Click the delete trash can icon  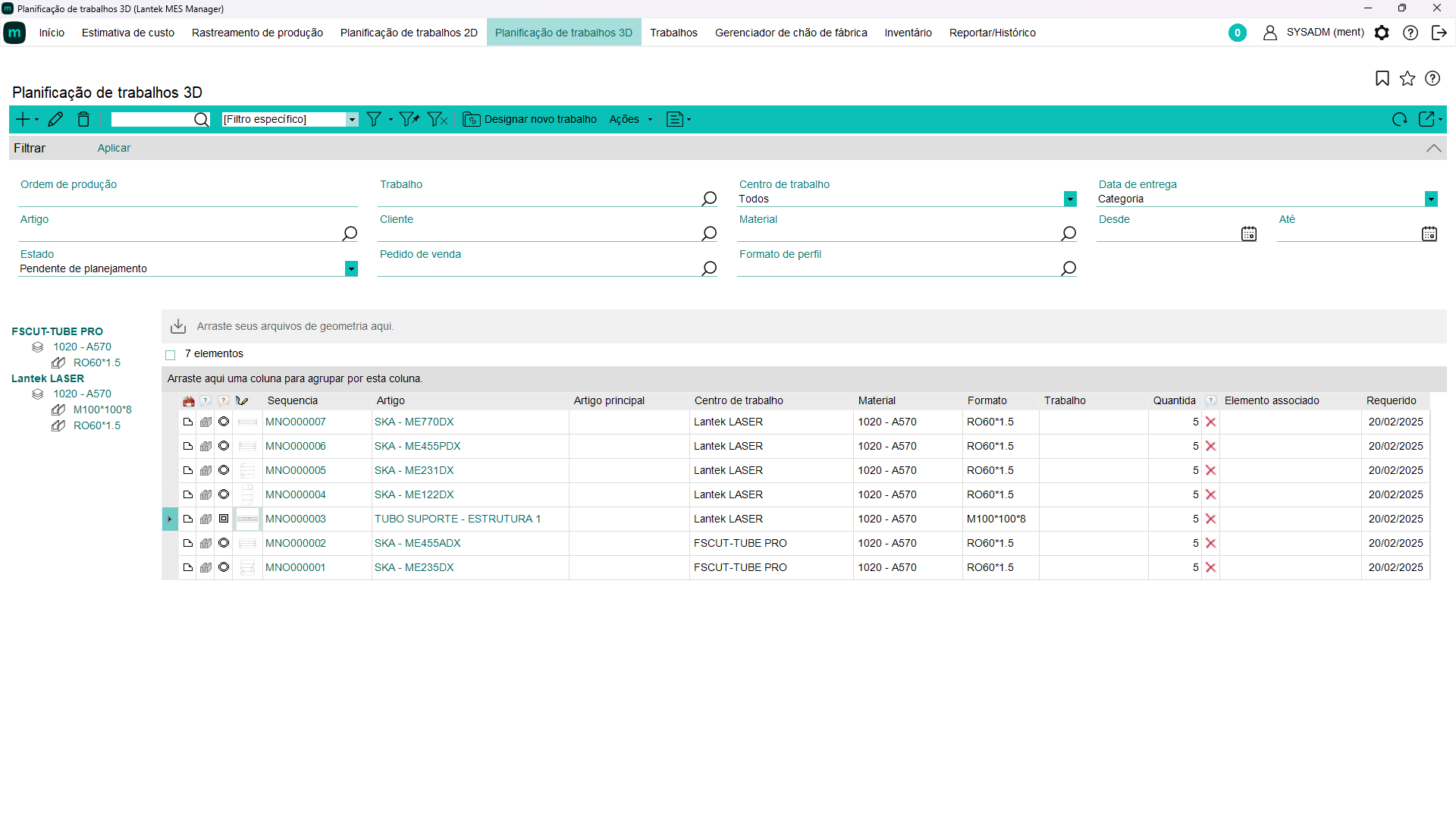[x=83, y=119]
